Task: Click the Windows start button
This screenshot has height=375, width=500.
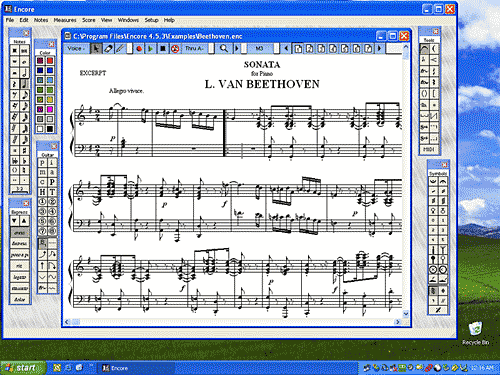Action: pos(23,368)
